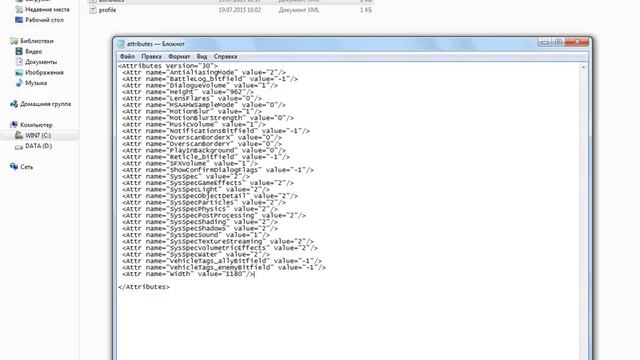Click the MusicVolume attribute line
The image size is (640, 360).
[x=194, y=124]
